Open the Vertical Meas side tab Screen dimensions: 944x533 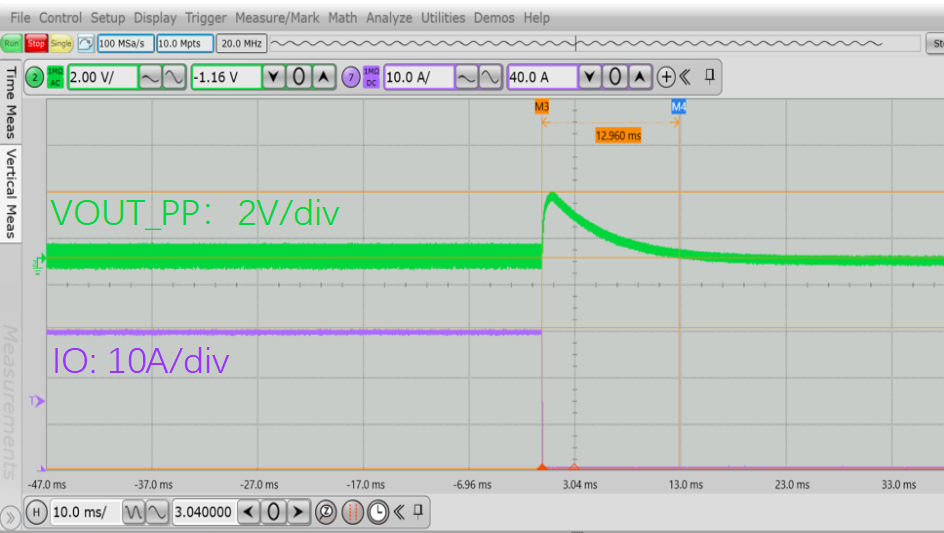[x=12, y=194]
